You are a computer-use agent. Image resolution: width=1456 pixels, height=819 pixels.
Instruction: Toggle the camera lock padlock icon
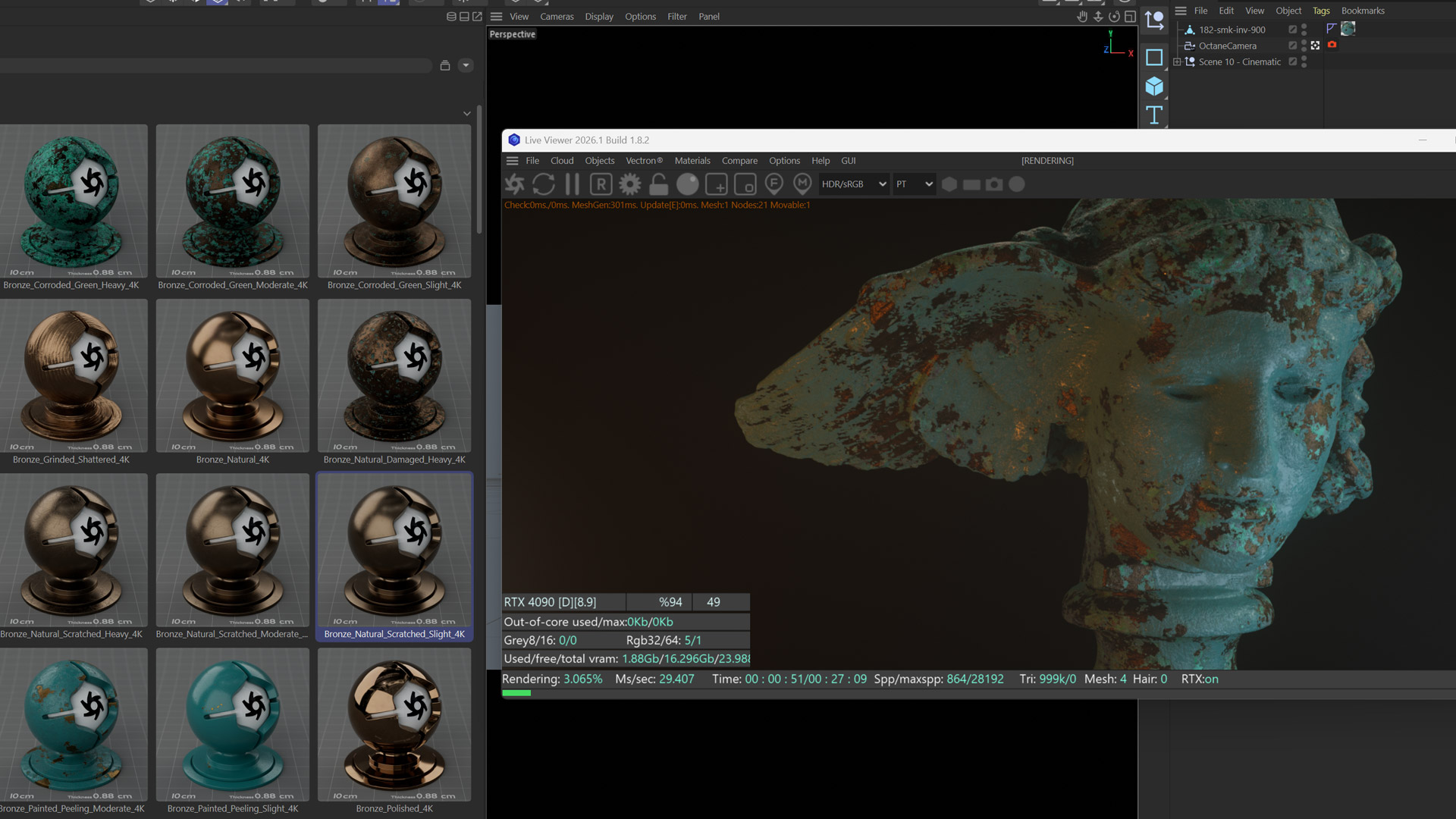point(659,184)
